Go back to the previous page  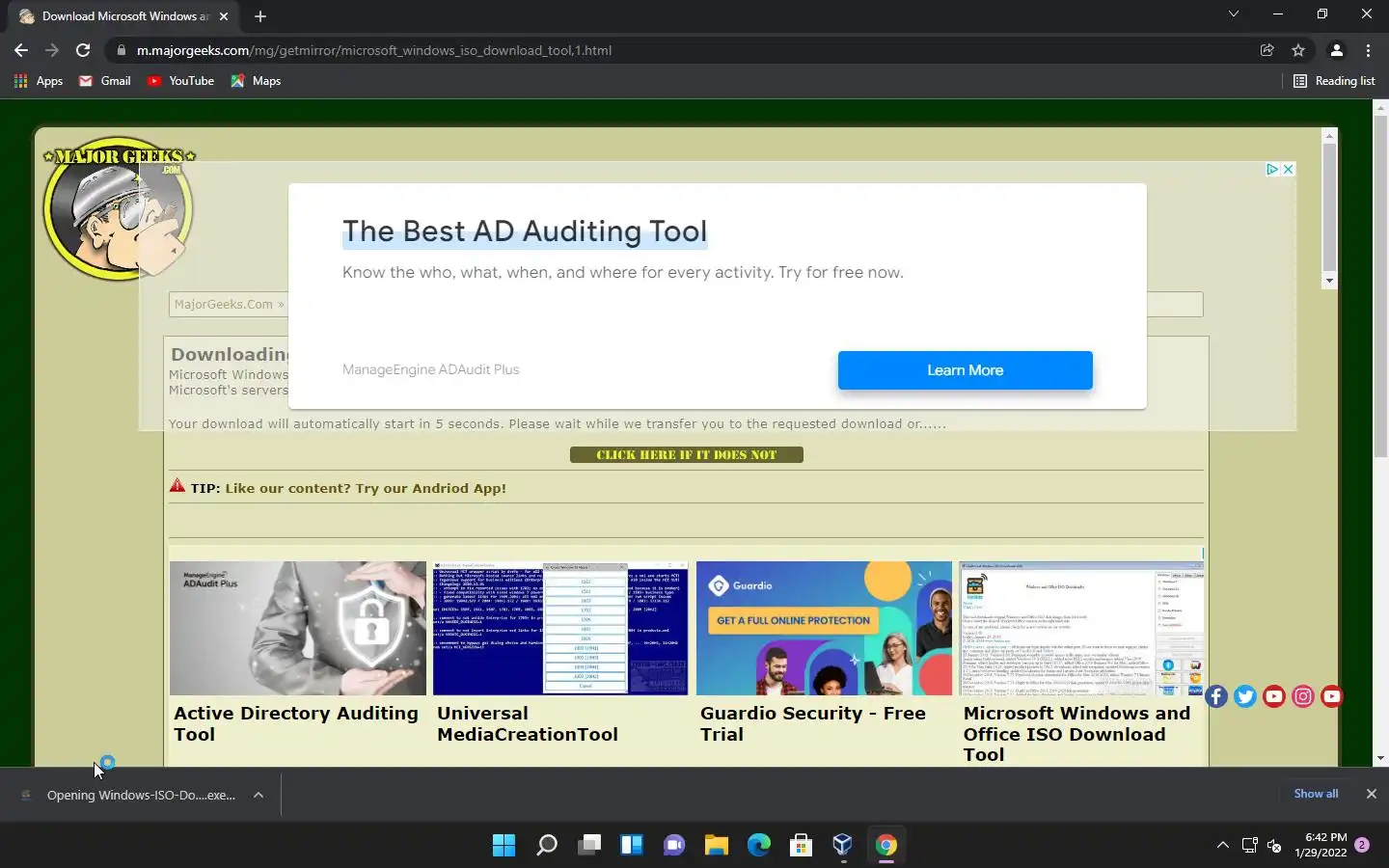(20, 50)
